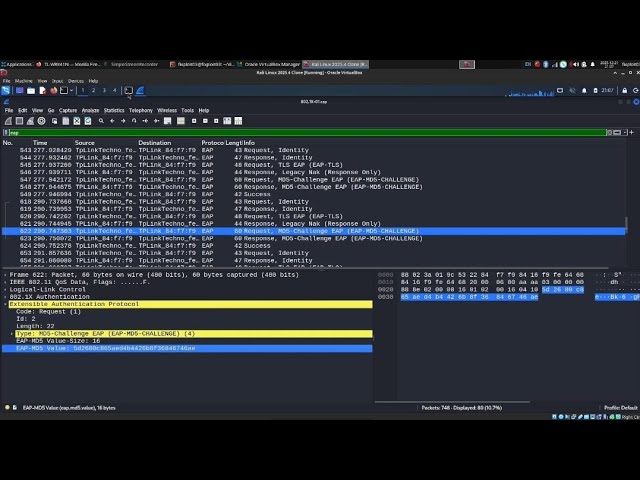Viewport: 640px width, 480px height.
Task: Open Wireshark Telephony menu
Action: point(141,110)
